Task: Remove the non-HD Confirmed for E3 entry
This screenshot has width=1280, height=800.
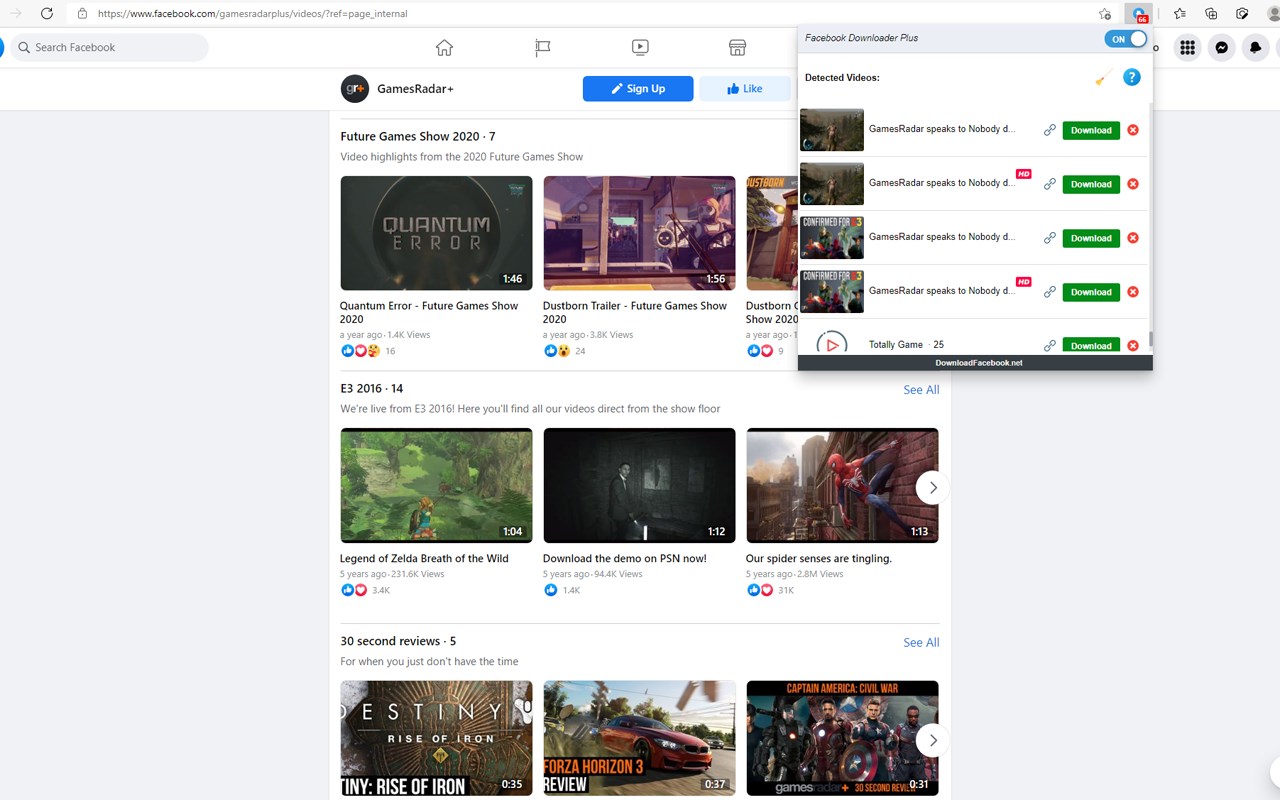Action: point(1133,238)
